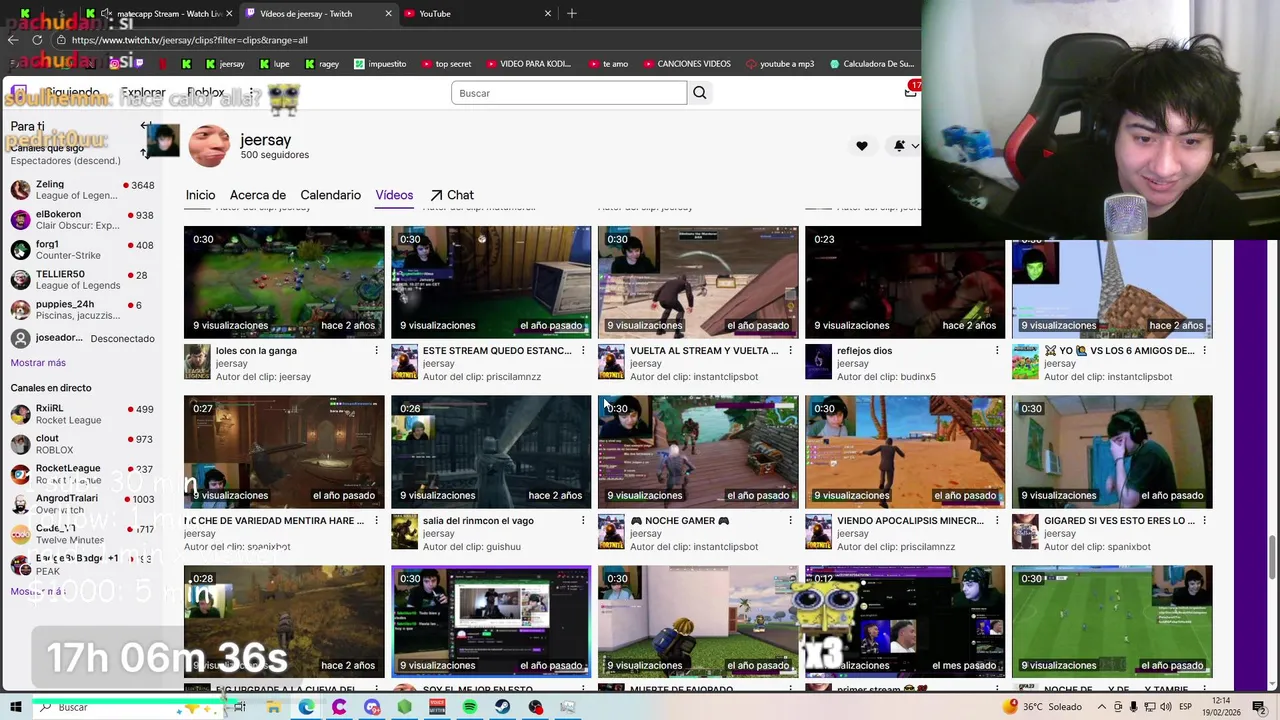Click clip author 'guishuu' link

pyautogui.click(x=501, y=547)
